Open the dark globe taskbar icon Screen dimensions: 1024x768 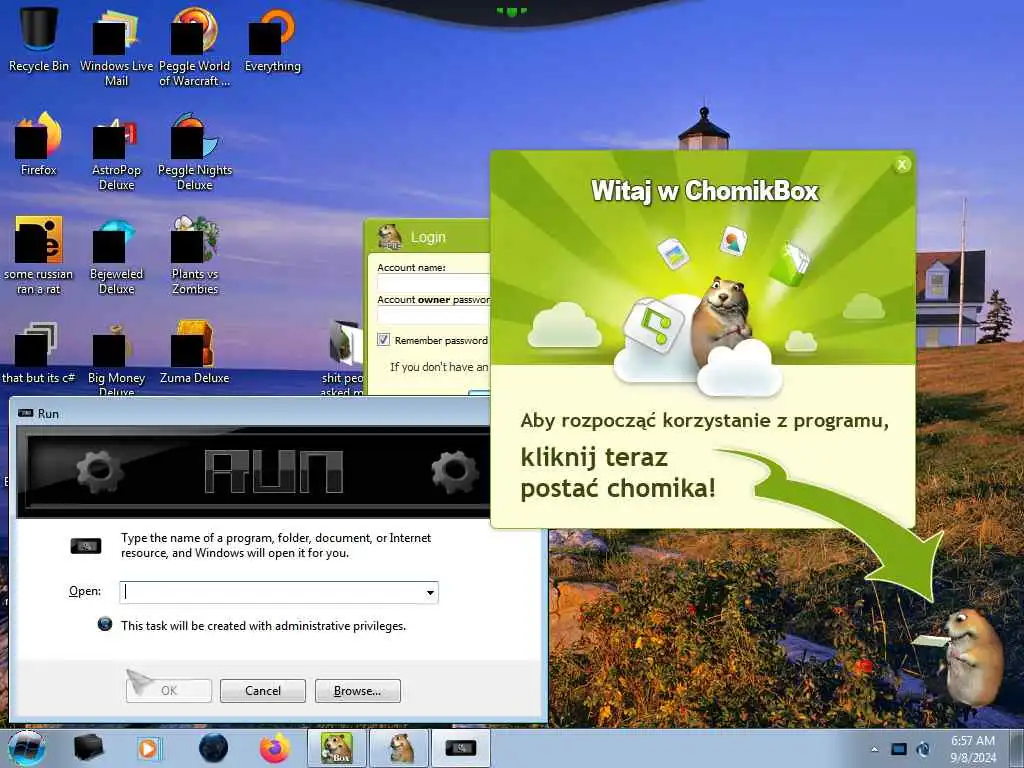point(214,748)
